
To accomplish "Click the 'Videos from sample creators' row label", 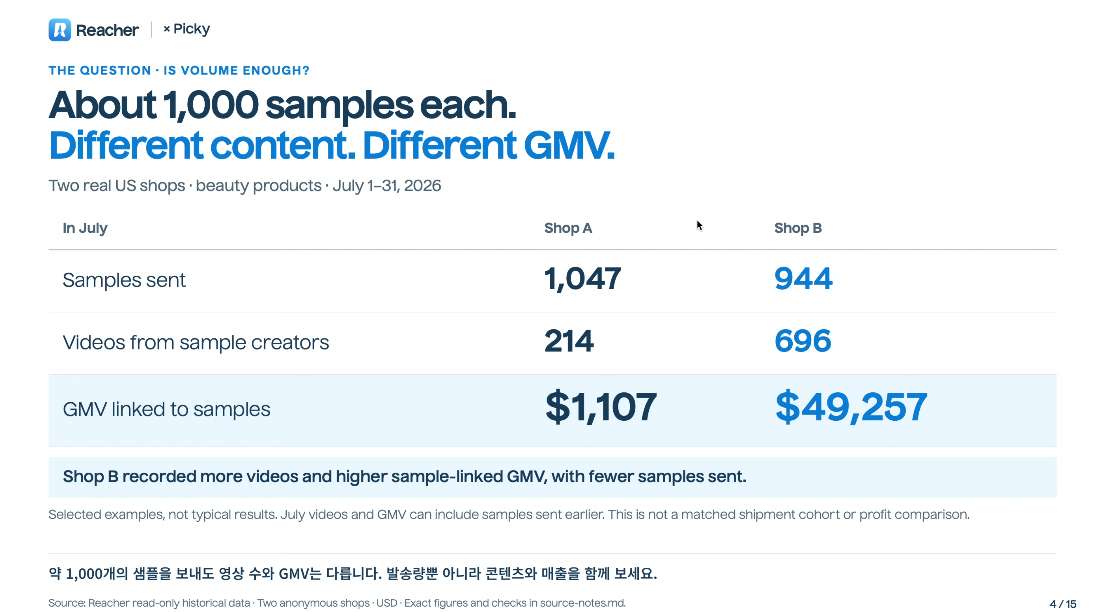I will [x=196, y=343].
